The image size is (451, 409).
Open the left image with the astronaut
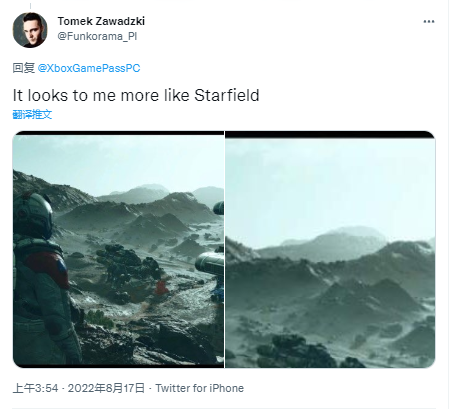coord(118,250)
